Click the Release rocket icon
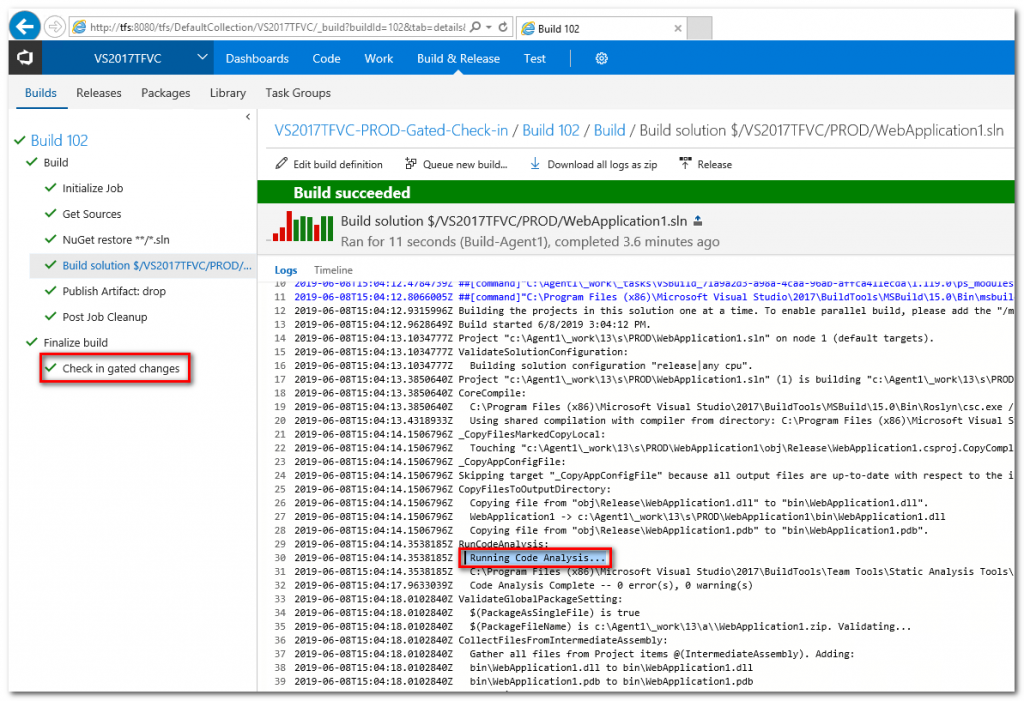1024x701 pixels. (x=685, y=163)
